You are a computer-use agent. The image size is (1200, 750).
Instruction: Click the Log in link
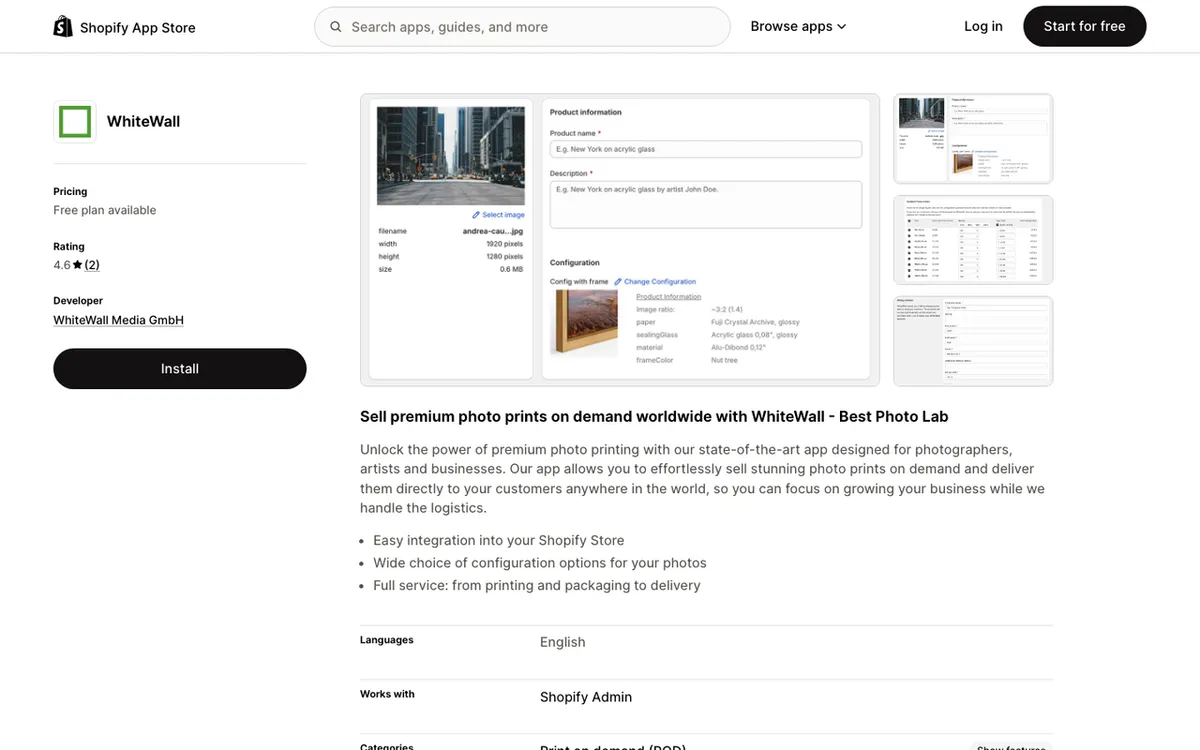983,27
